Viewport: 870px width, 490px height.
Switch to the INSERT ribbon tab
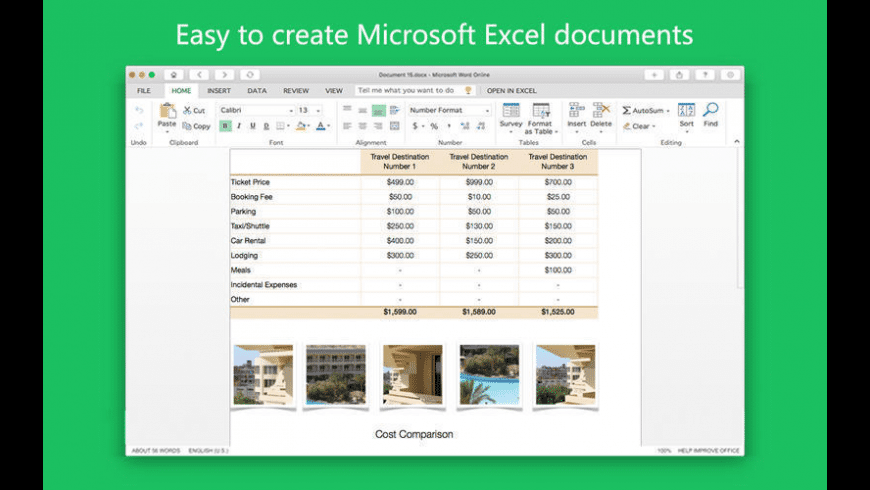coord(219,91)
